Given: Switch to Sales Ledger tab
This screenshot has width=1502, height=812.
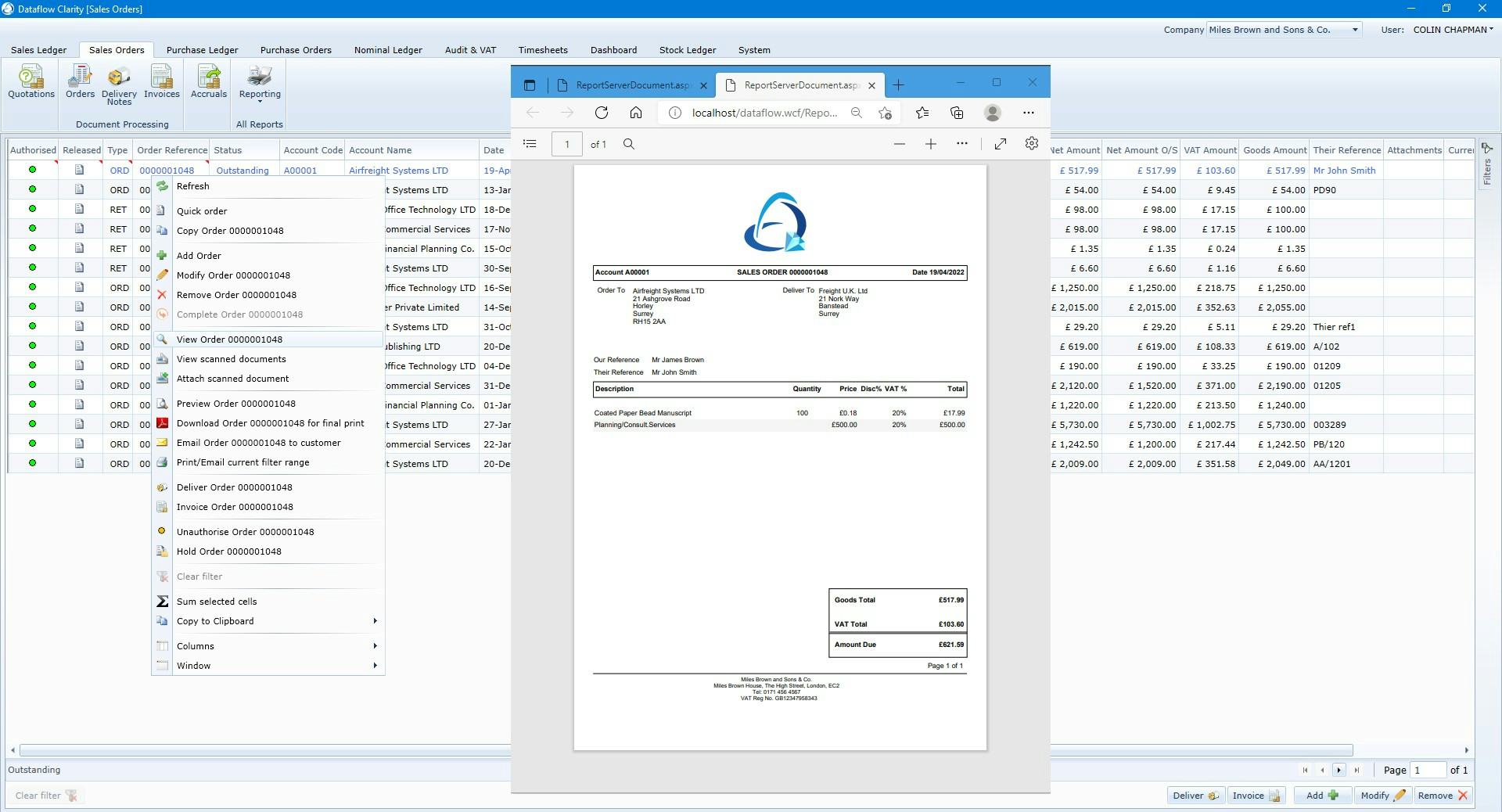Looking at the screenshot, I should 38,50.
